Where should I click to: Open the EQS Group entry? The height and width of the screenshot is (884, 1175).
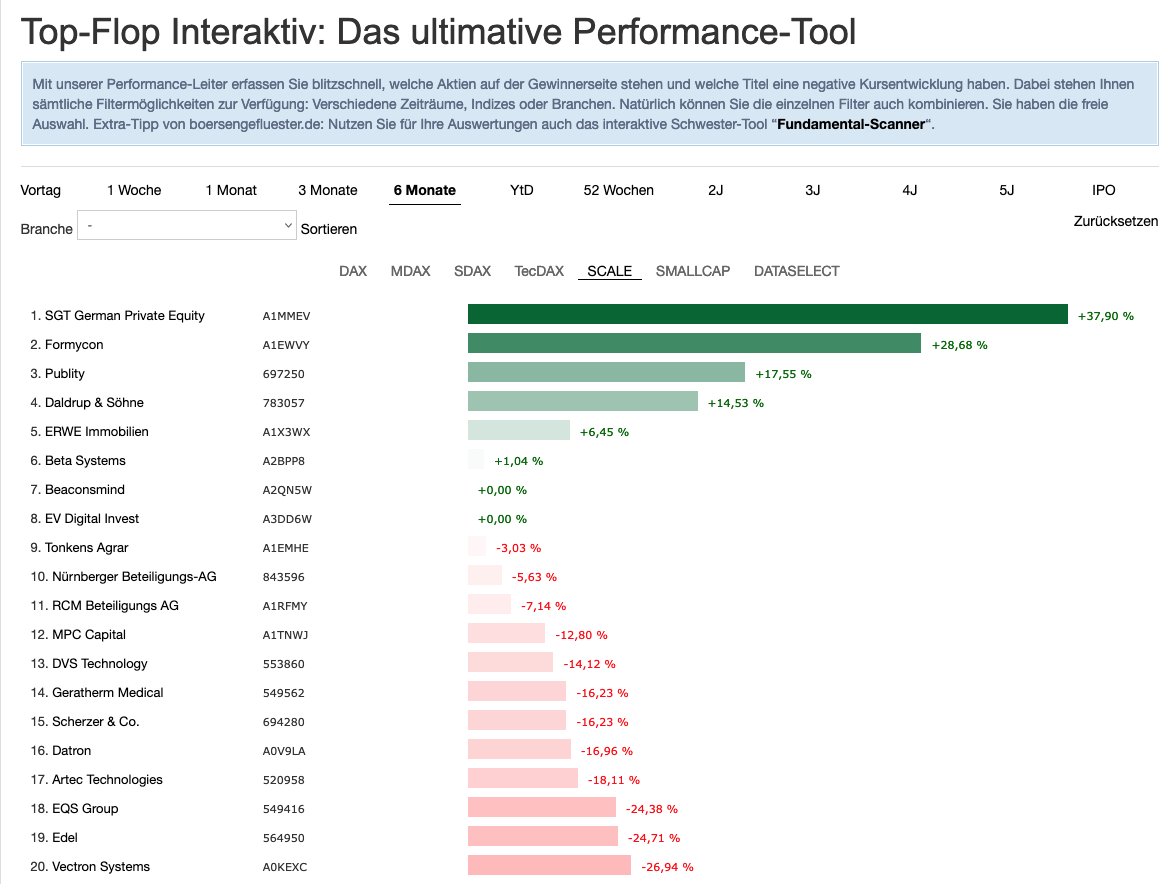(85, 808)
